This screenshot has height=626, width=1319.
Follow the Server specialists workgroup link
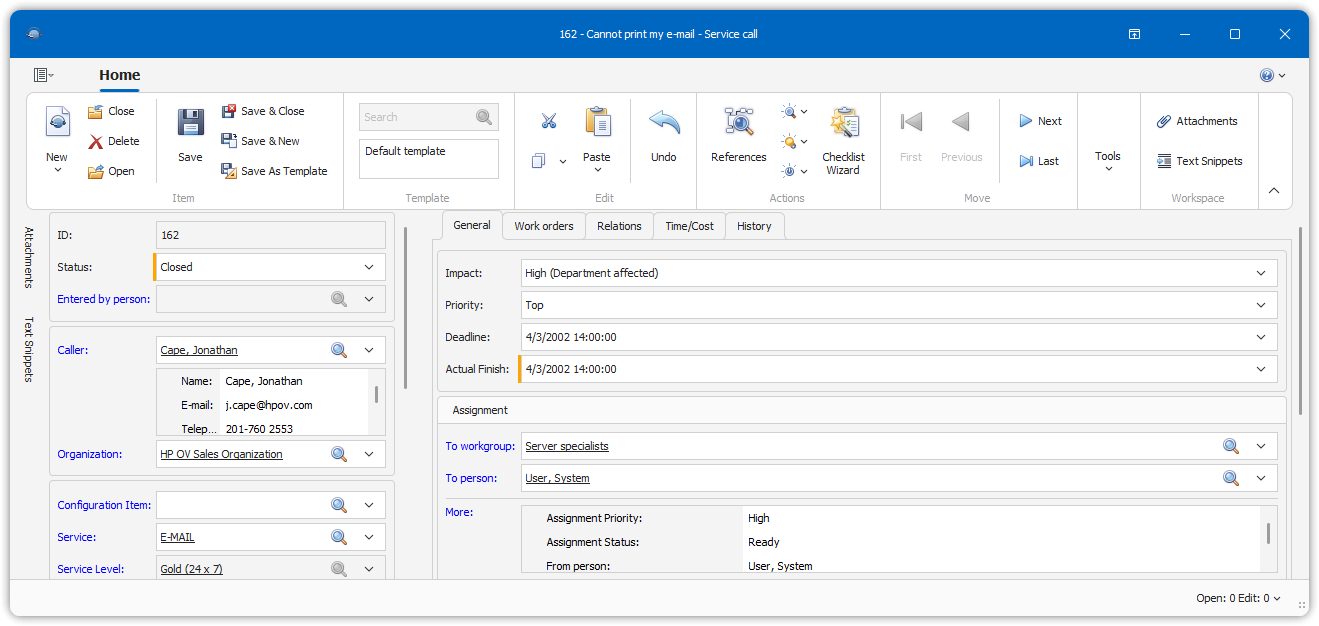567,446
